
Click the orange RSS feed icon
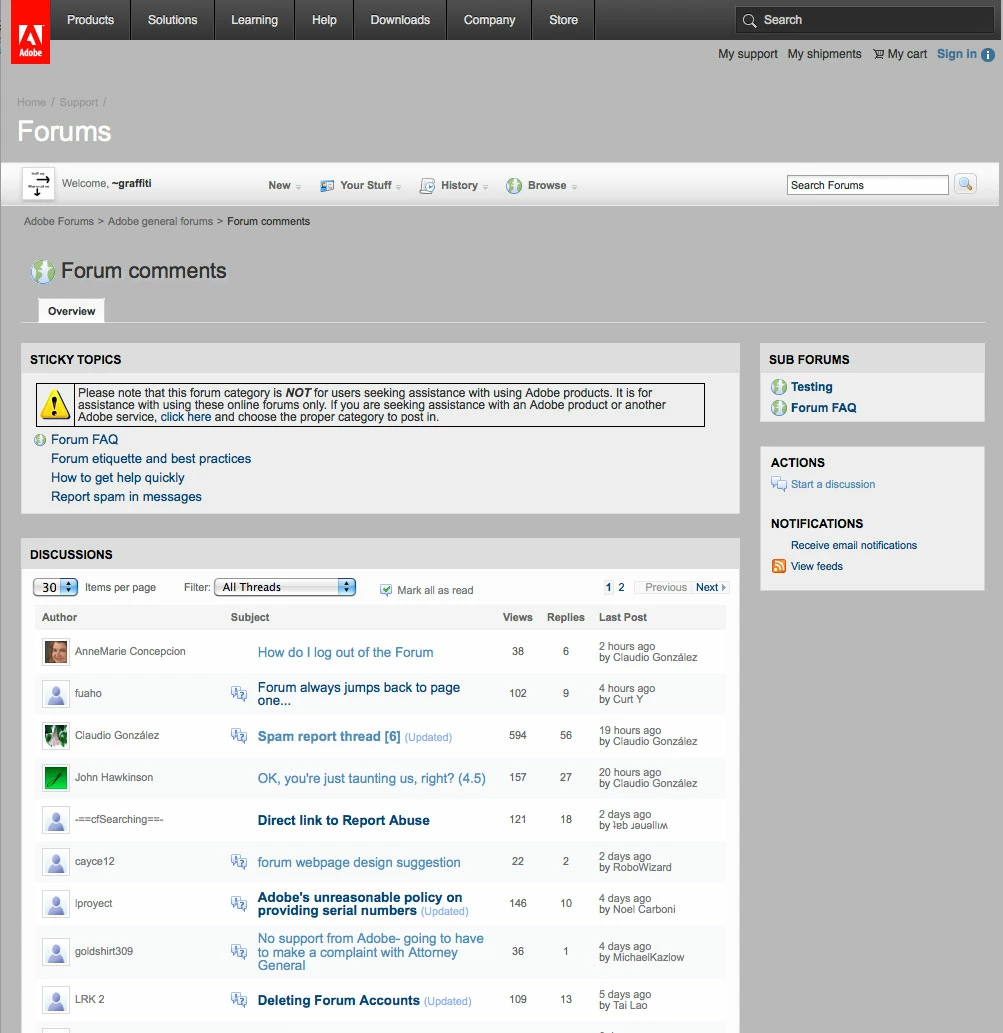click(x=779, y=566)
